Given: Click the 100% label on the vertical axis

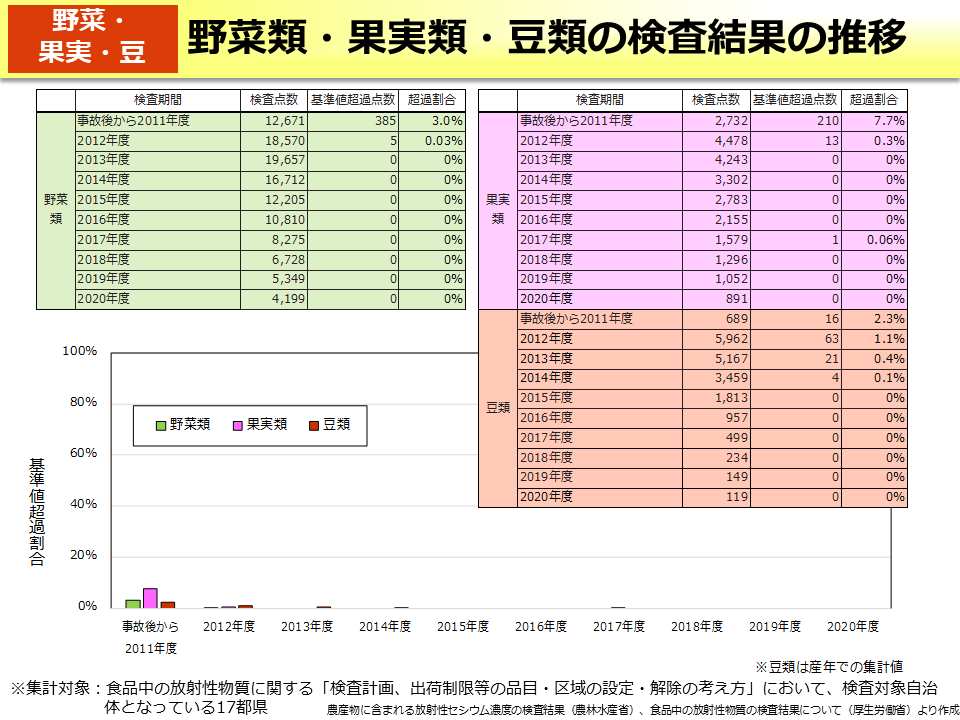Looking at the screenshot, I should (x=79, y=351).
